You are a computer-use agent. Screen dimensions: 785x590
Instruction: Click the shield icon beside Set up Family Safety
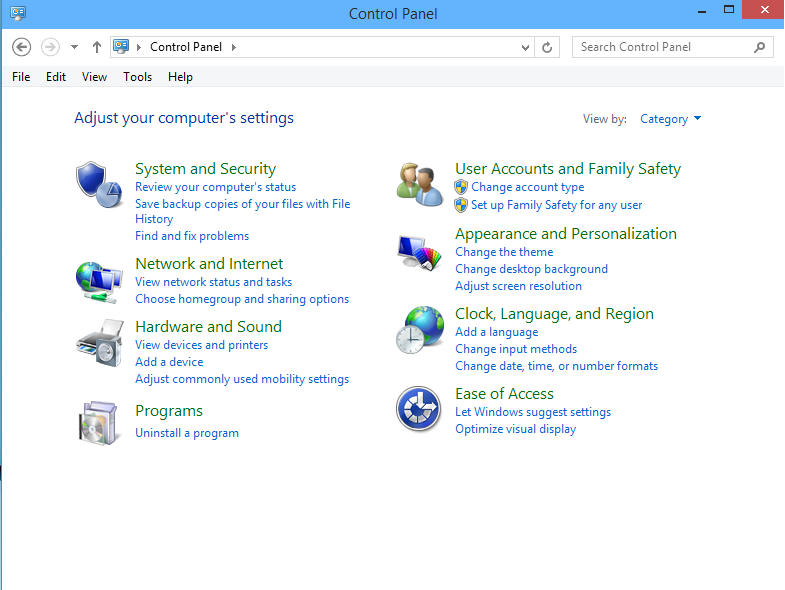click(x=461, y=205)
